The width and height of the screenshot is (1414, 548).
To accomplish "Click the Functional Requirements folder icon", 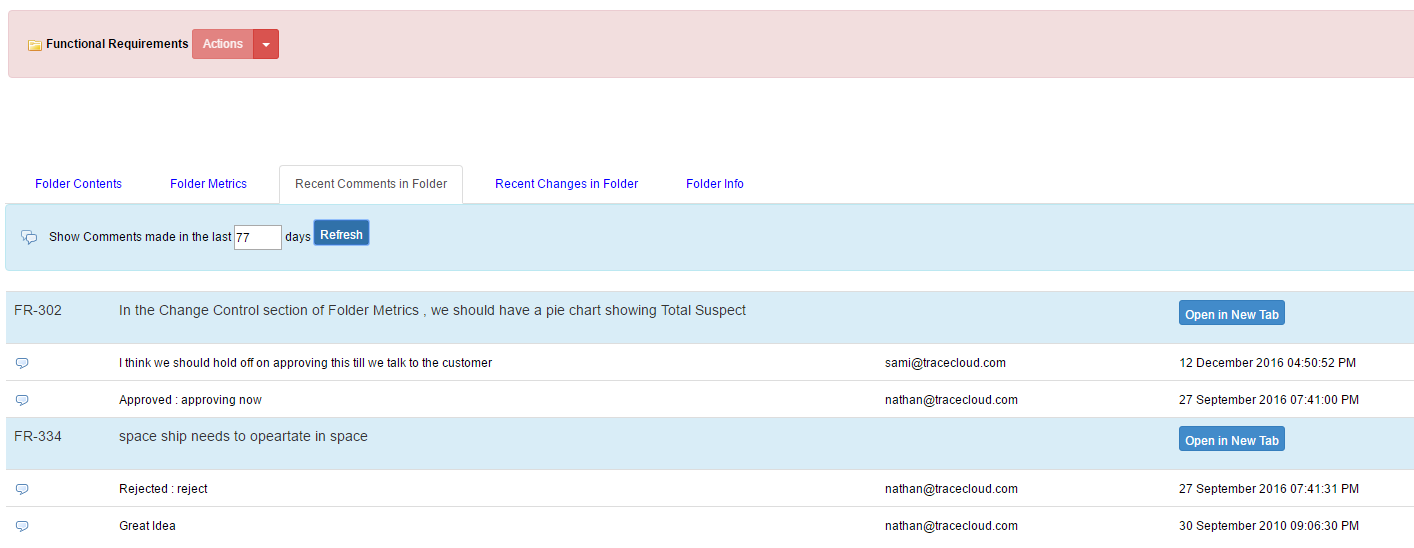I will click(x=35, y=45).
